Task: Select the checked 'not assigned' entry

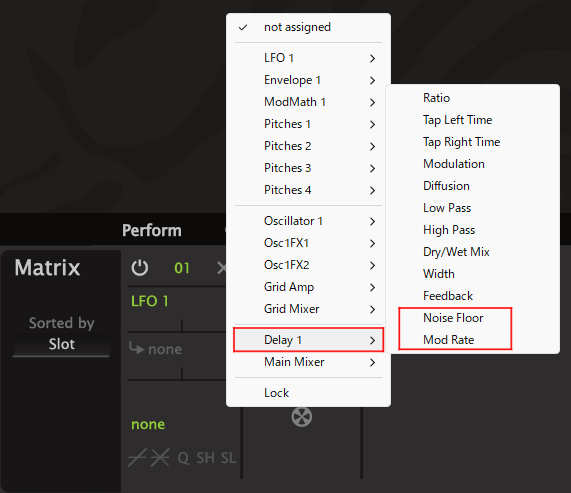Action: (x=308, y=27)
